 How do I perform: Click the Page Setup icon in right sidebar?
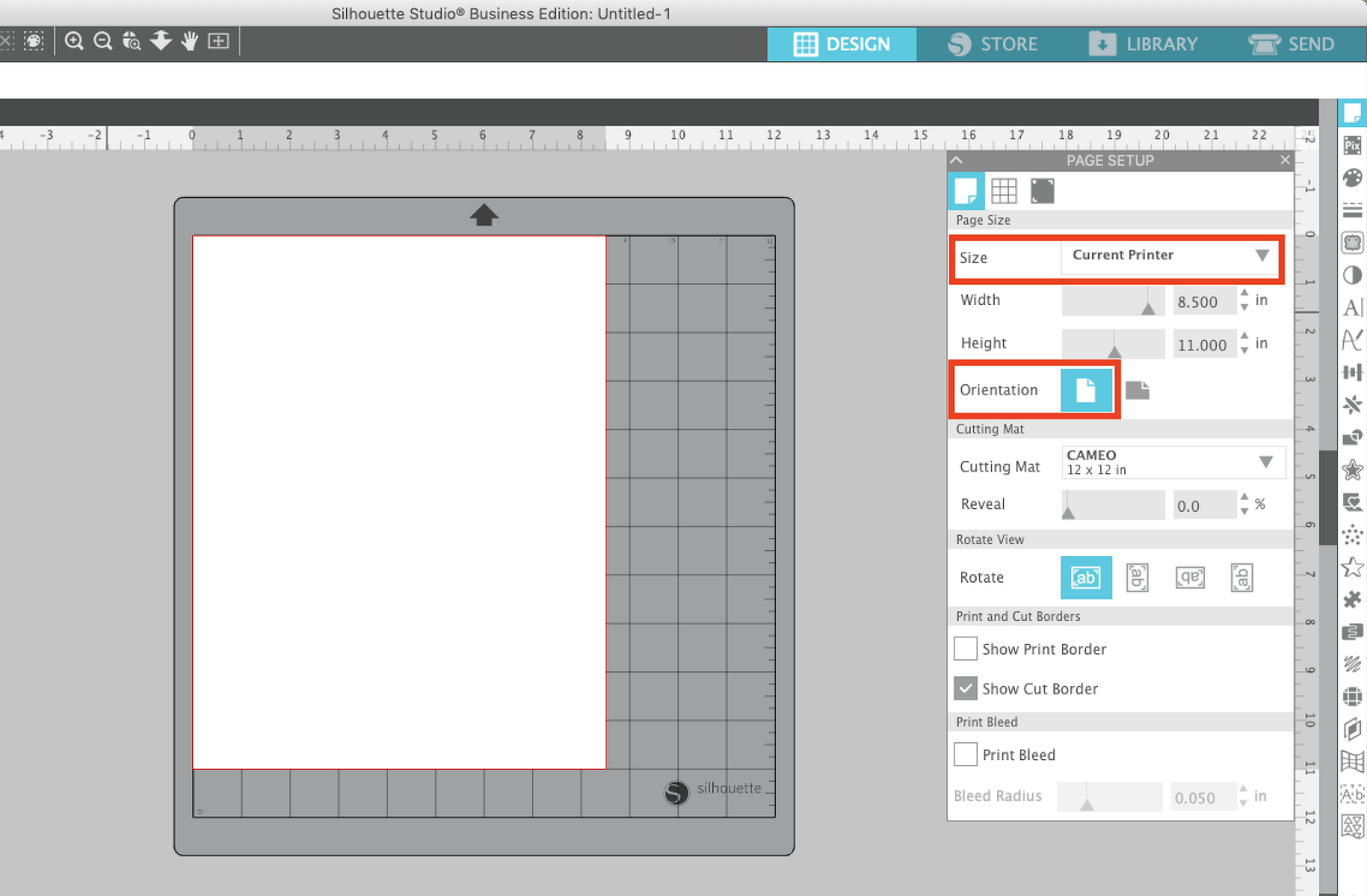click(x=1352, y=114)
